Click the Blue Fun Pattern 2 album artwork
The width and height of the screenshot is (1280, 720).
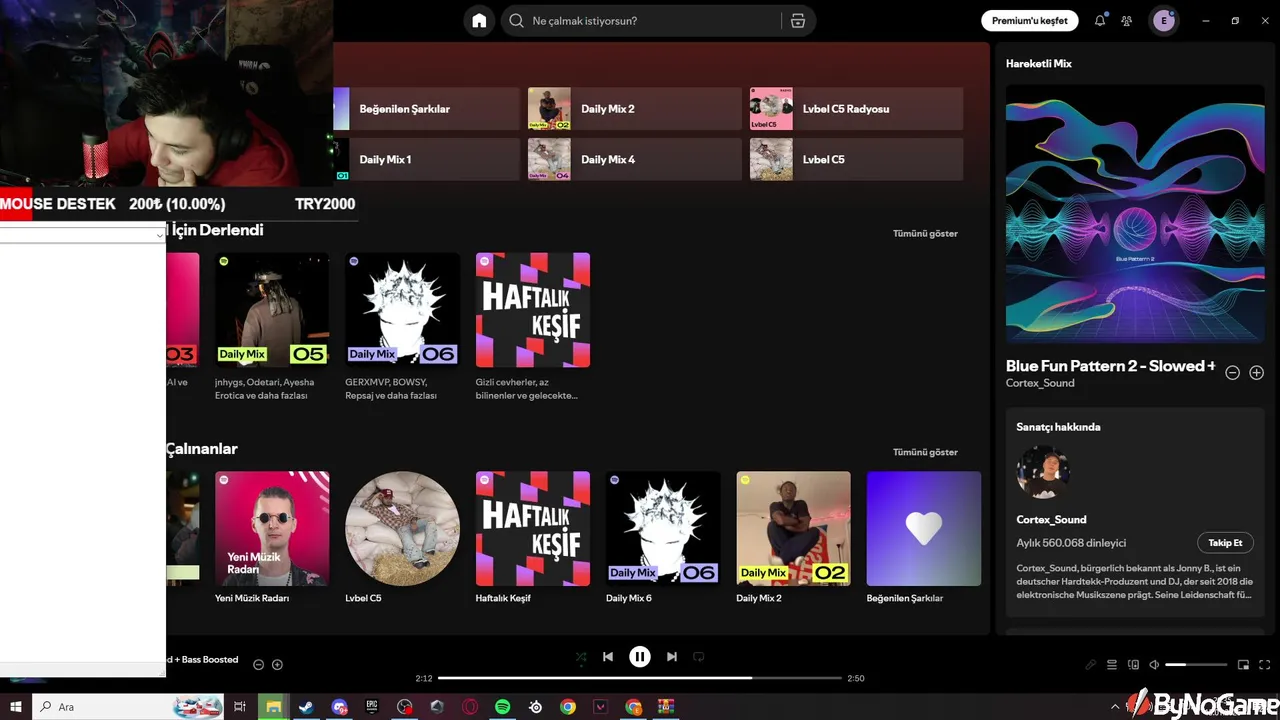click(x=1134, y=214)
